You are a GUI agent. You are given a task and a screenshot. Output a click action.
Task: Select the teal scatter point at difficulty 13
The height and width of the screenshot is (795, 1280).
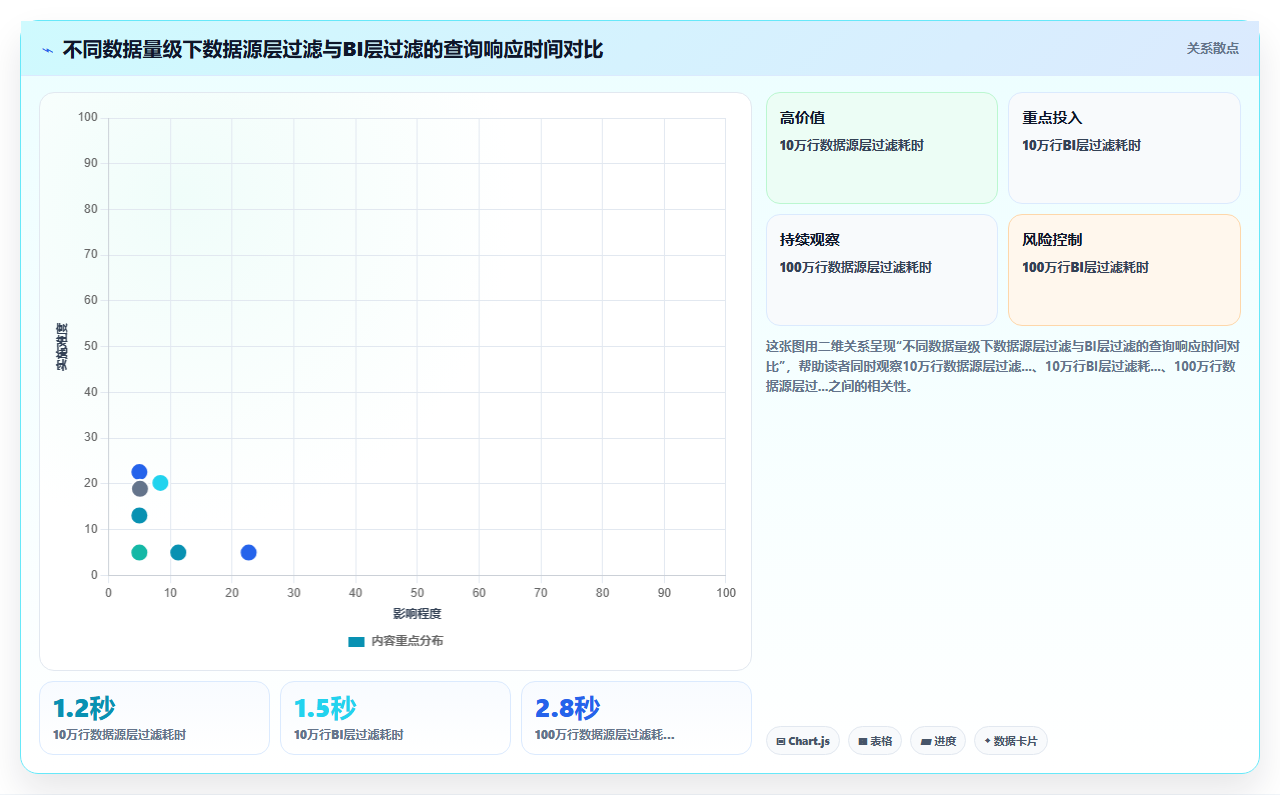[x=139, y=516]
